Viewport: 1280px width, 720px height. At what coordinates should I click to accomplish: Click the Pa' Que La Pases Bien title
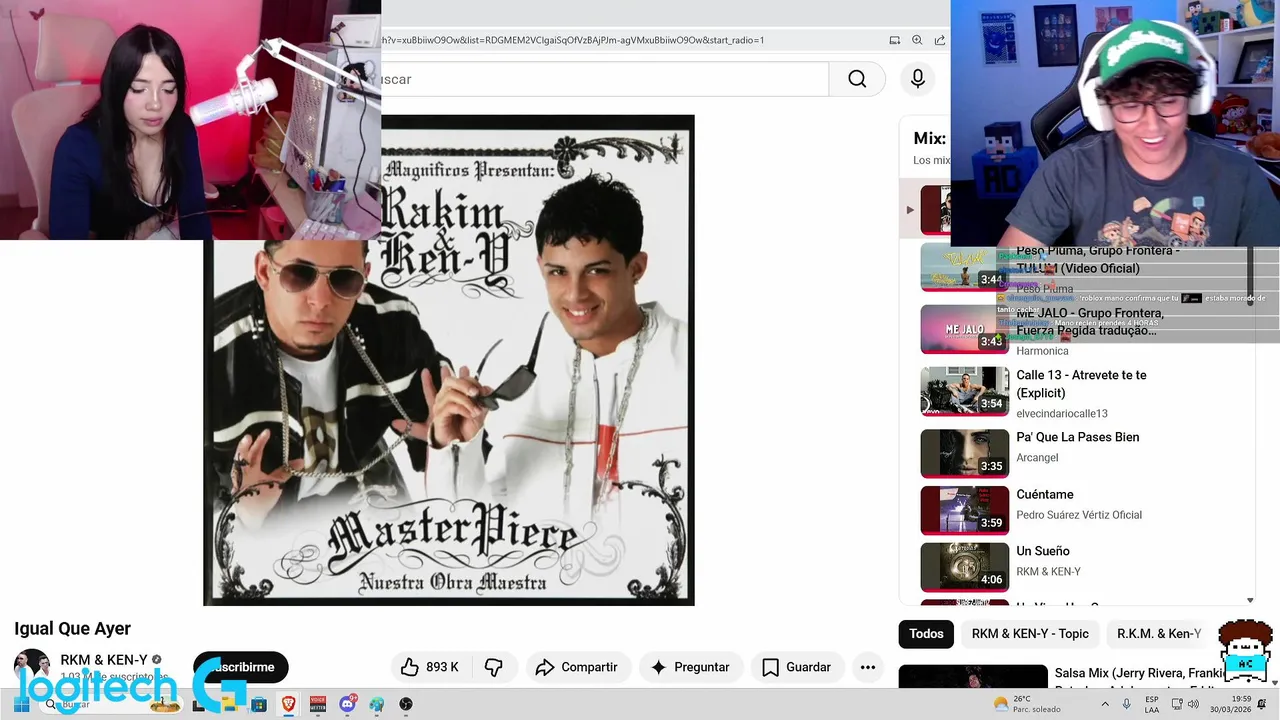point(1078,437)
